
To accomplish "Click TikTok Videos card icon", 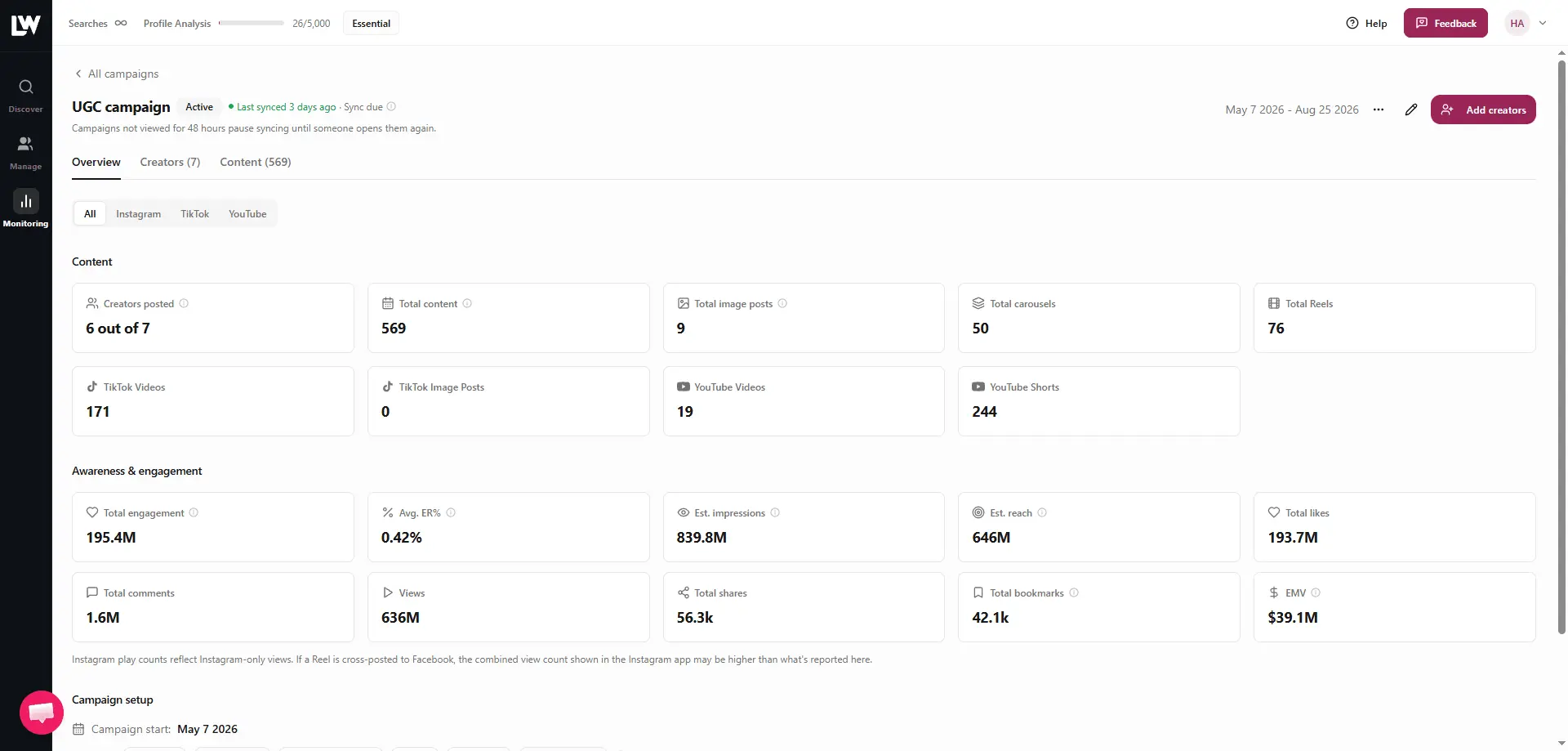I will [x=92, y=387].
